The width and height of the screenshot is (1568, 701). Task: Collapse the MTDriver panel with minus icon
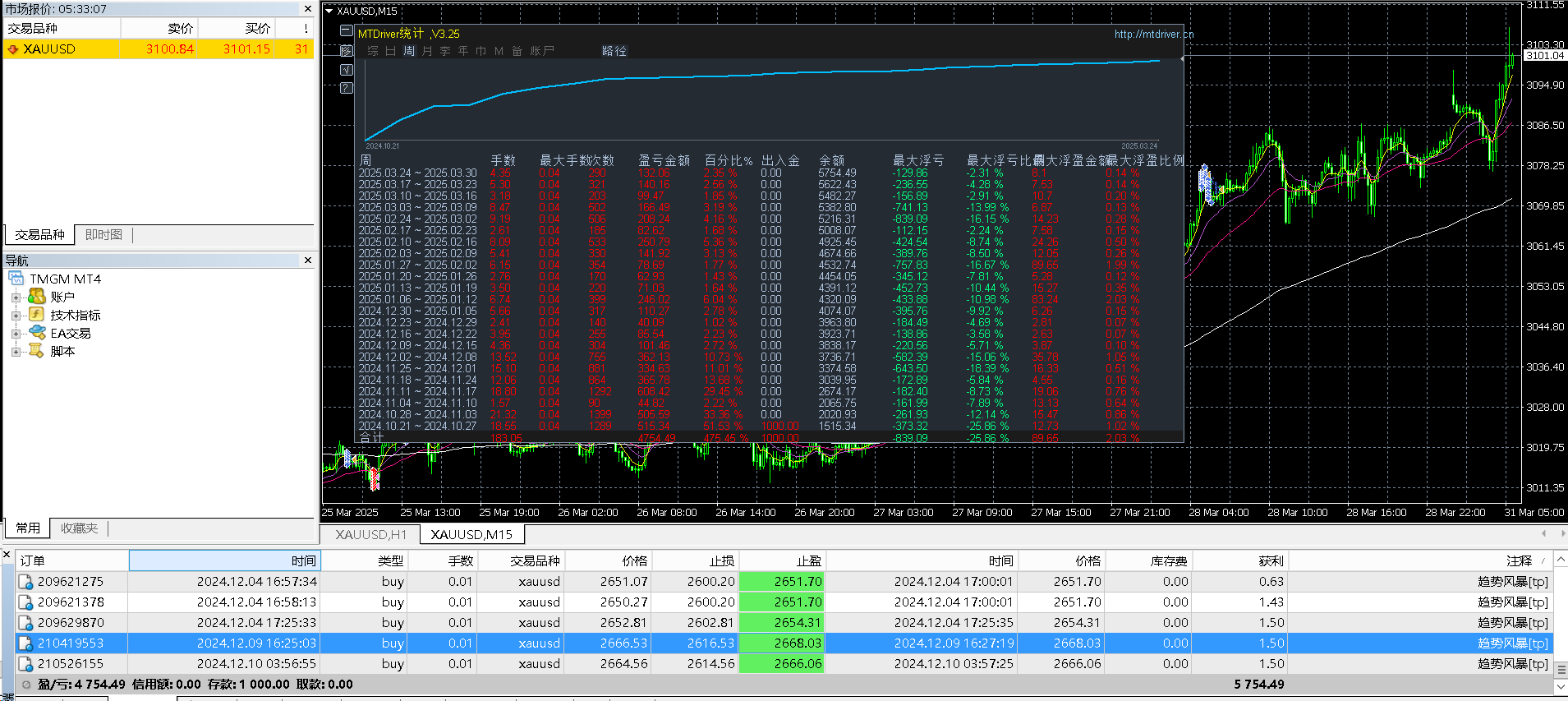click(x=347, y=31)
